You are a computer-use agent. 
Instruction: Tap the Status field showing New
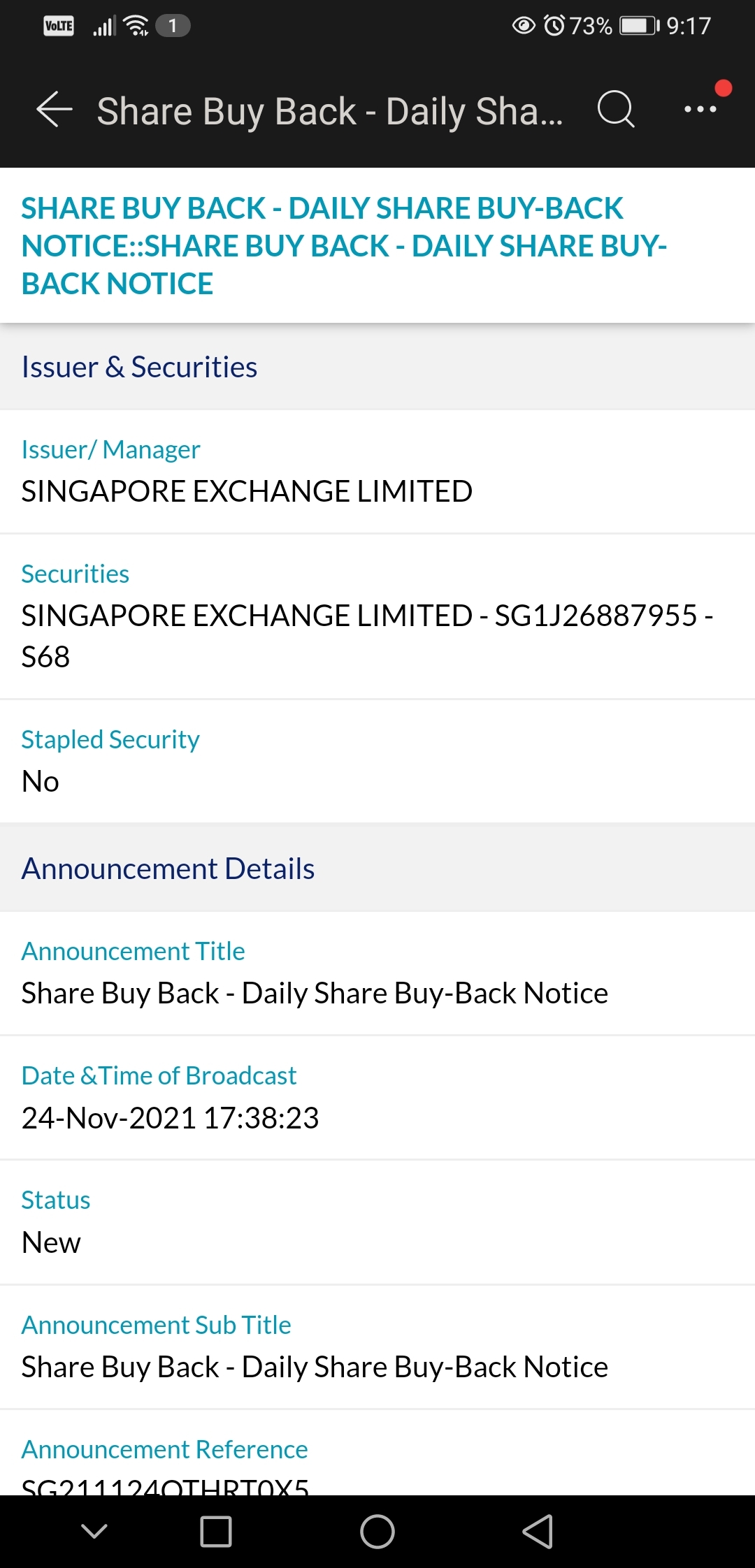tap(51, 1242)
